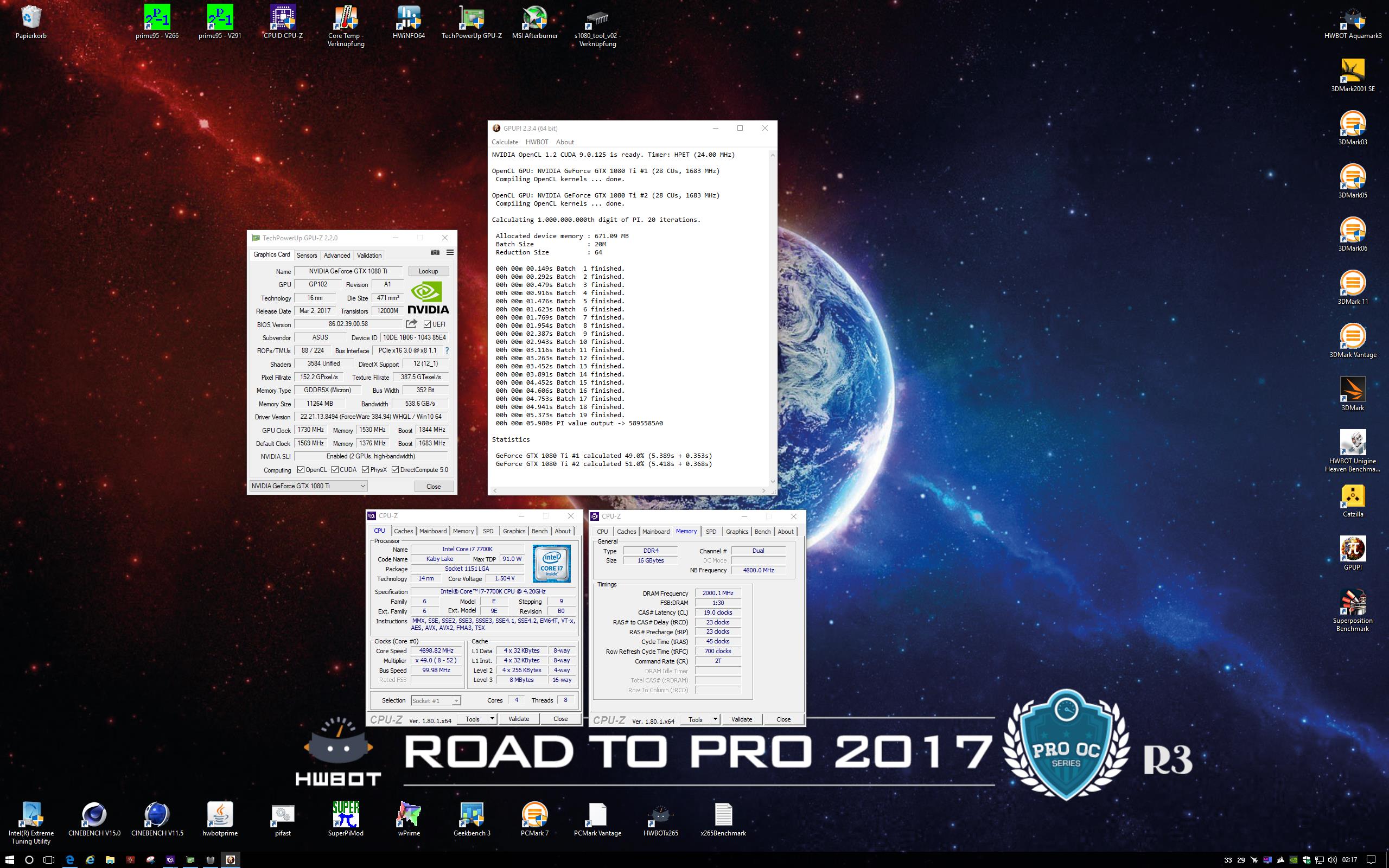Image resolution: width=1389 pixels, height=868 pixels.
Task: Open About menu in GPUPI
Action: [x=565, y=142]
